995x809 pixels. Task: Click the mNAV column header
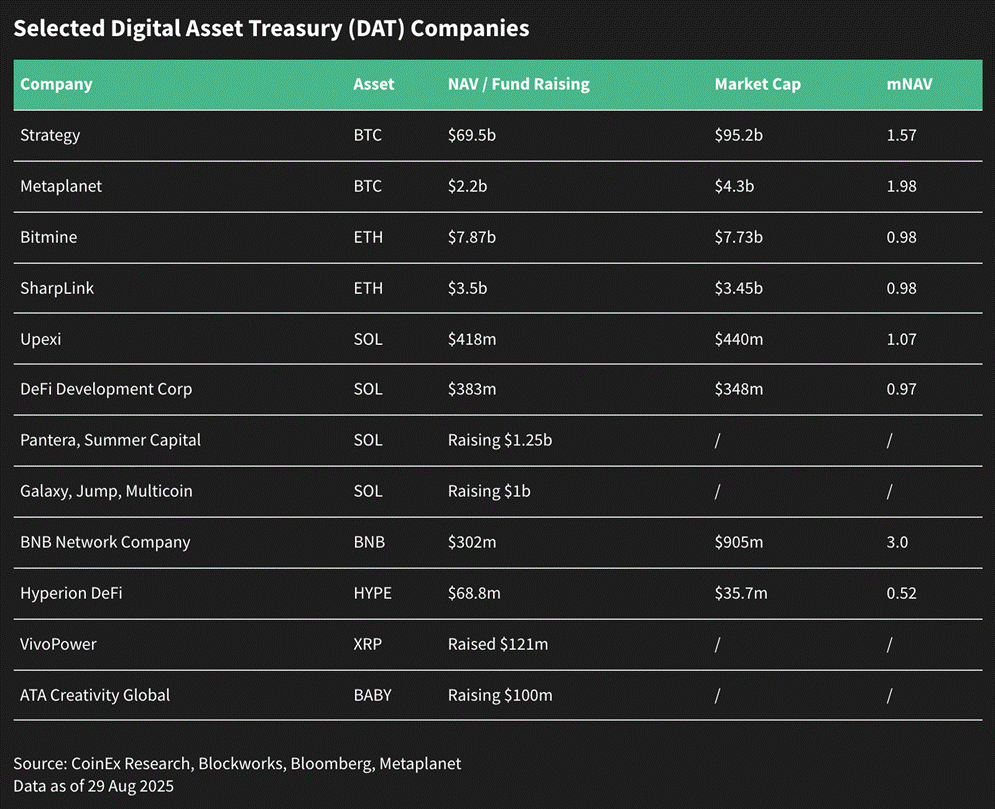coord(909,84)
